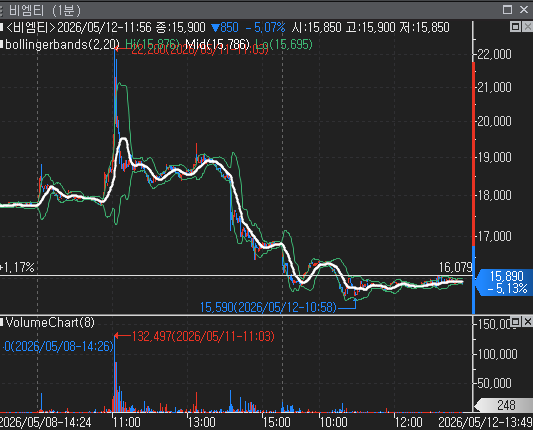
Task: Click the 12:00 time axis label
Action: point(409,423)
